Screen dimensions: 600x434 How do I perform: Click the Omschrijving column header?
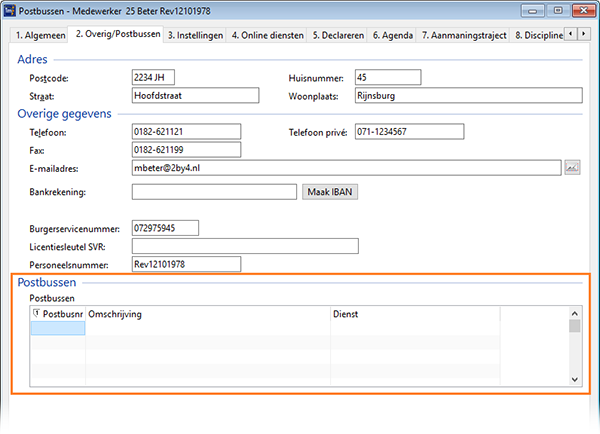tap(208, 314)
